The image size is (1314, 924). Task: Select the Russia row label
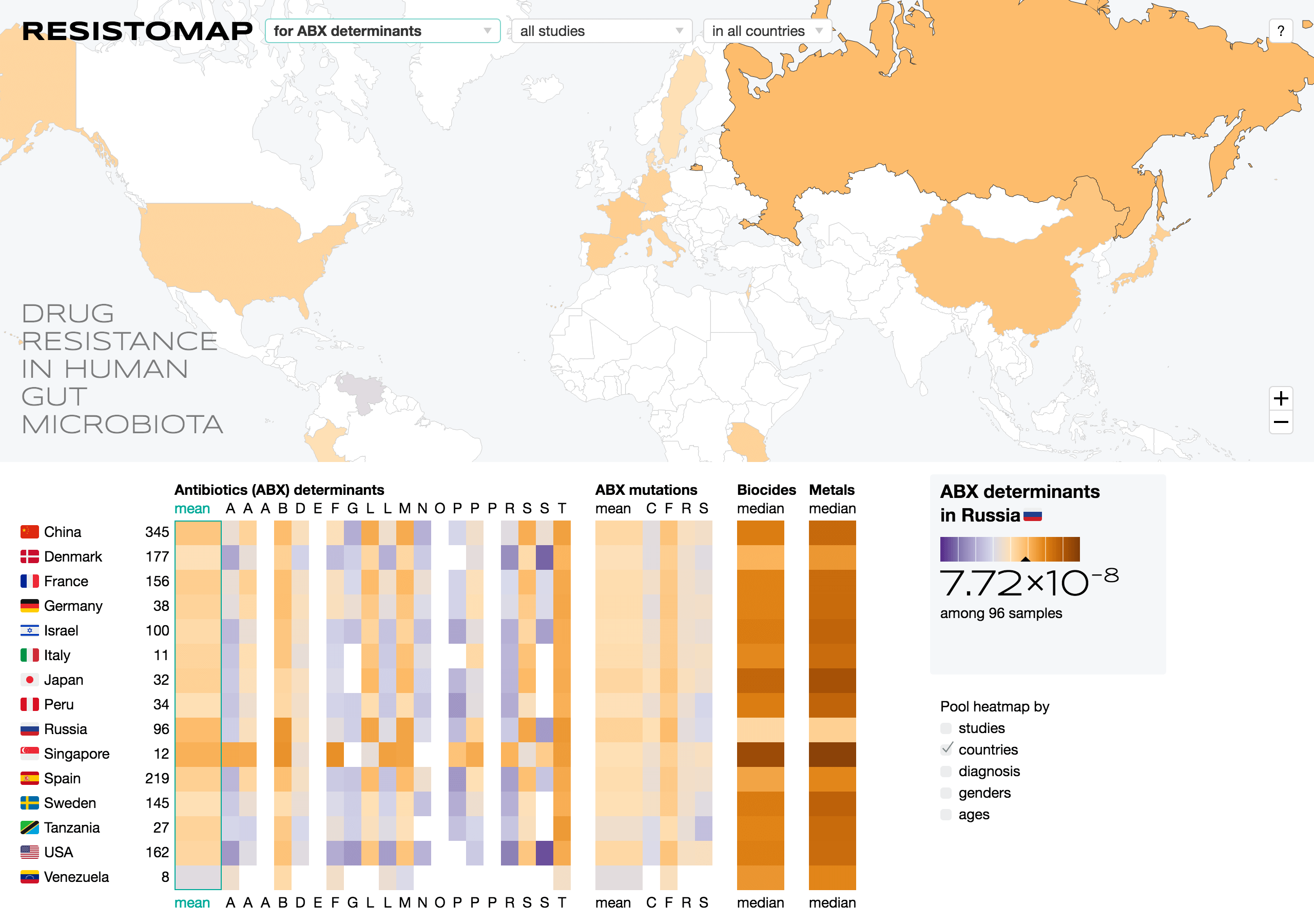pos(65,729)
